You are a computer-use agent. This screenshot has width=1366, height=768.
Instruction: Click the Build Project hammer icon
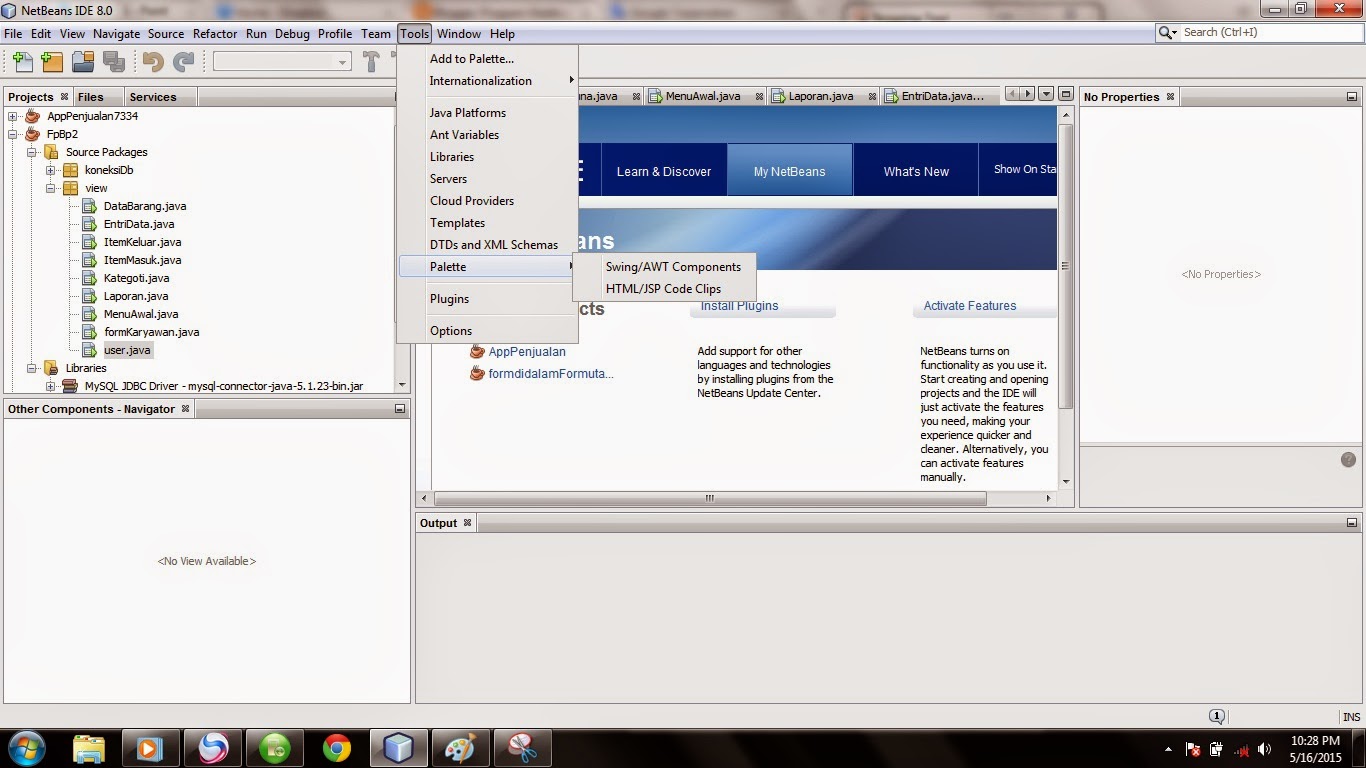(371, 62)
